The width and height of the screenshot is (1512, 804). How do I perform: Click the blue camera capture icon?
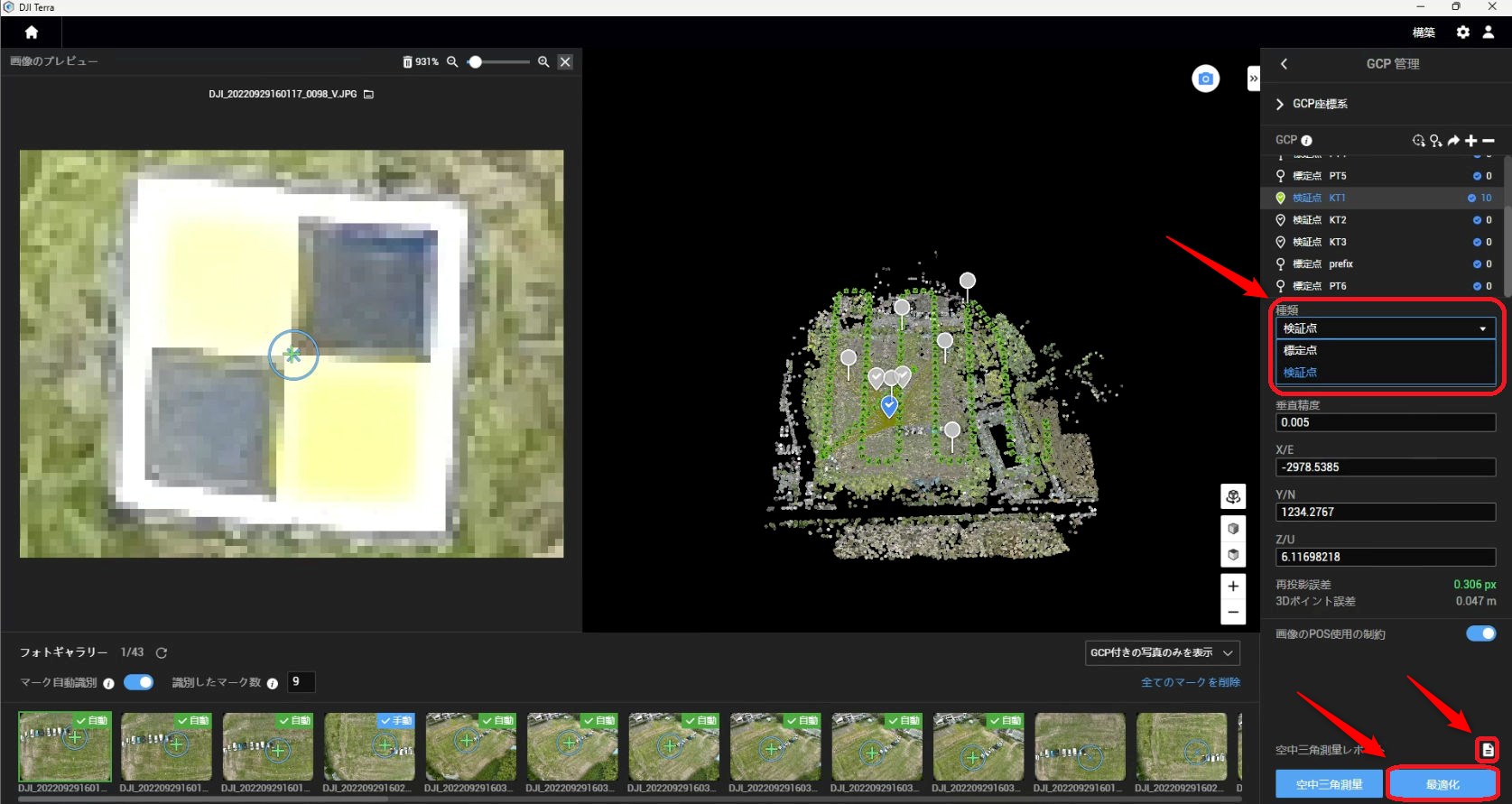pos(1205,79)
